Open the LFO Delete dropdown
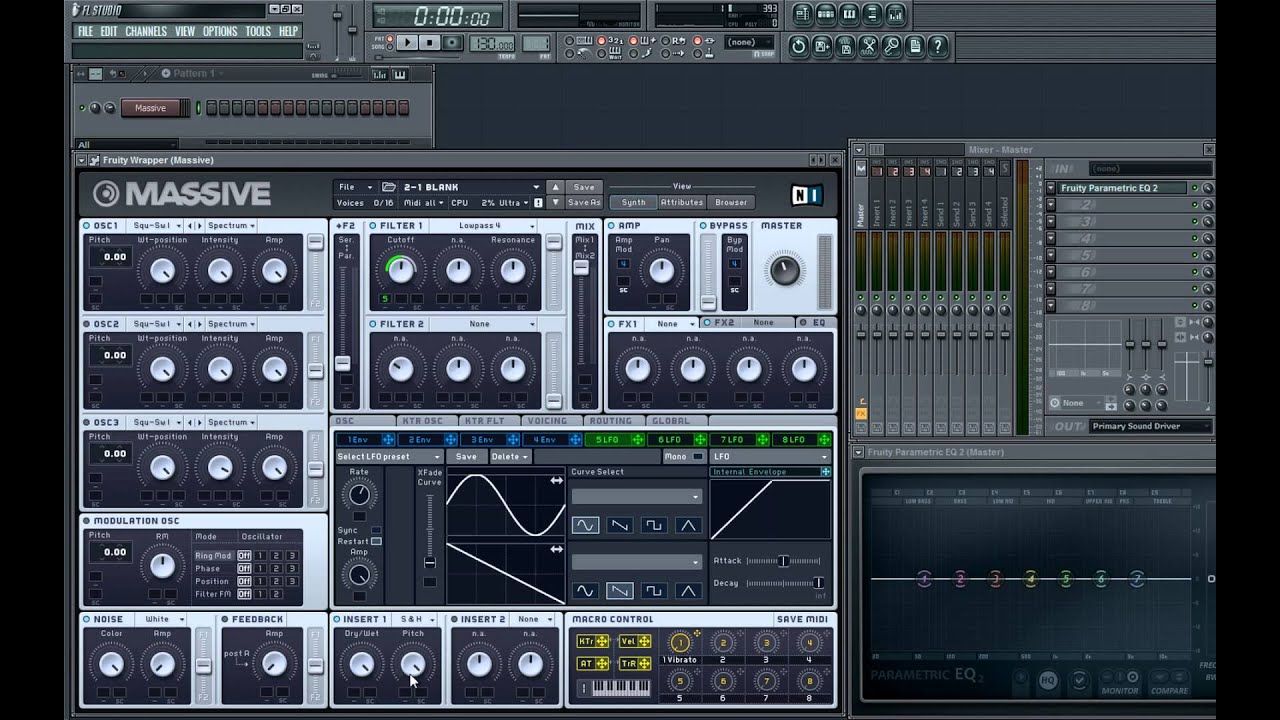 click(509, 457)
